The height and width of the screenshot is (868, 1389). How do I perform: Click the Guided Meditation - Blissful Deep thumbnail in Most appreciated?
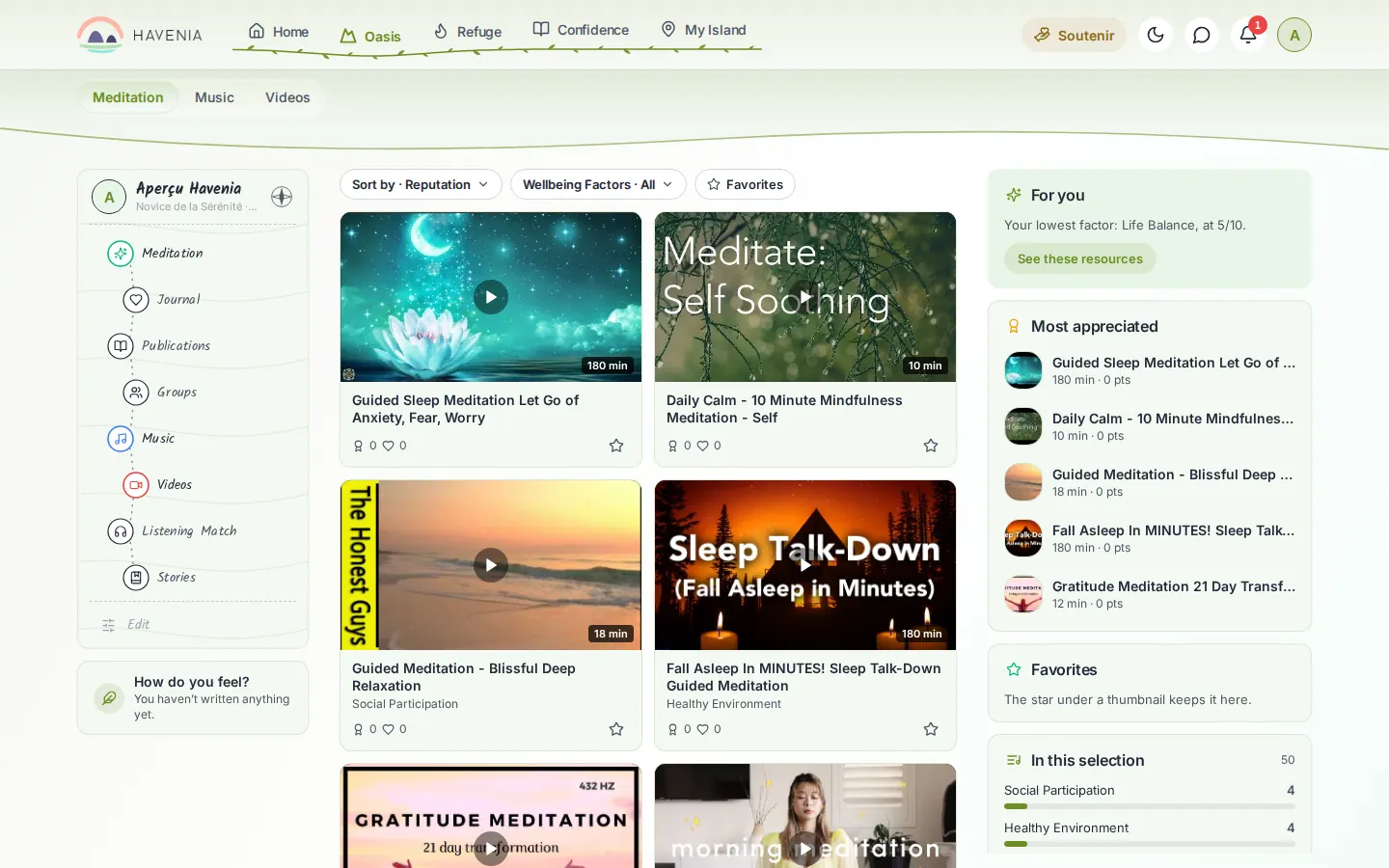tap(1023, 482)
